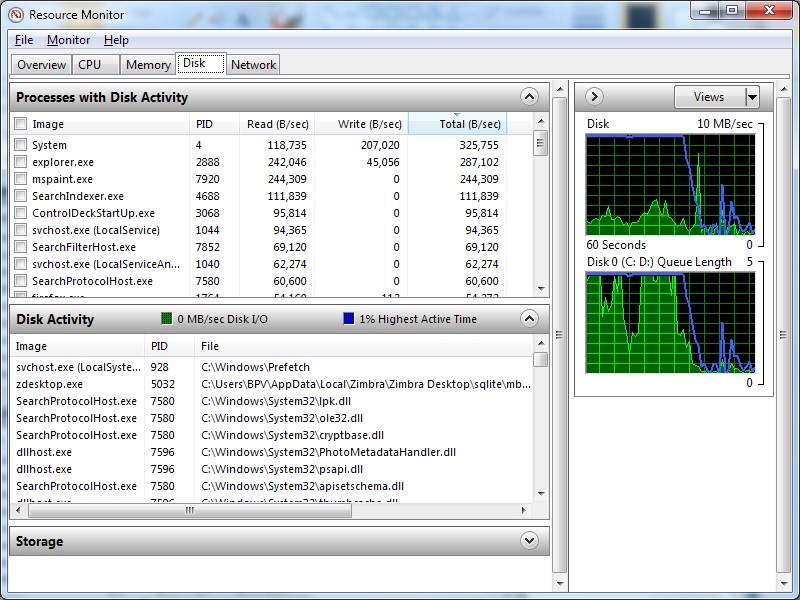Screen dimensions: 800x600
Task: Check the ControlDeckStartUp.exe checkbox
Action: [x=20, y=213]
